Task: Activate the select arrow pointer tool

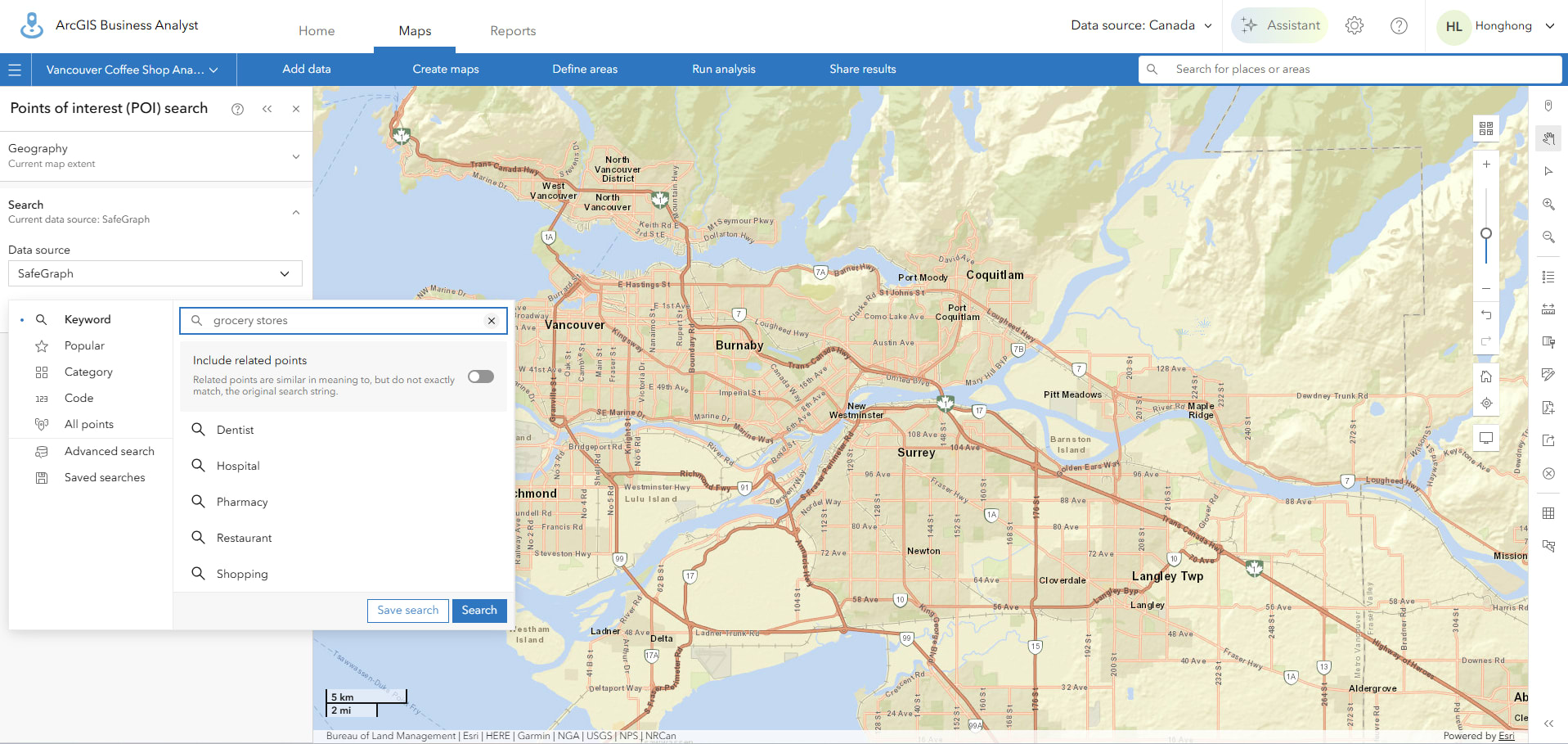Action: [1548, 171]
